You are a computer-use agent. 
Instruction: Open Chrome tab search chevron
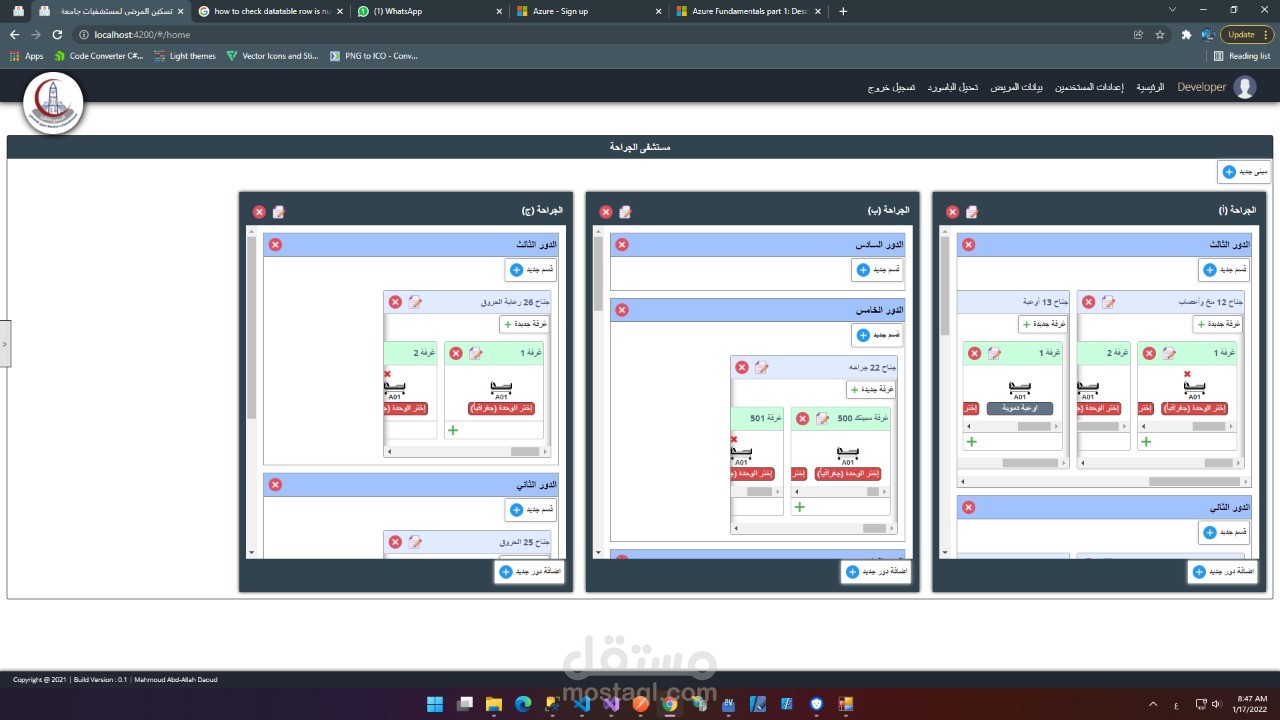1172,10
